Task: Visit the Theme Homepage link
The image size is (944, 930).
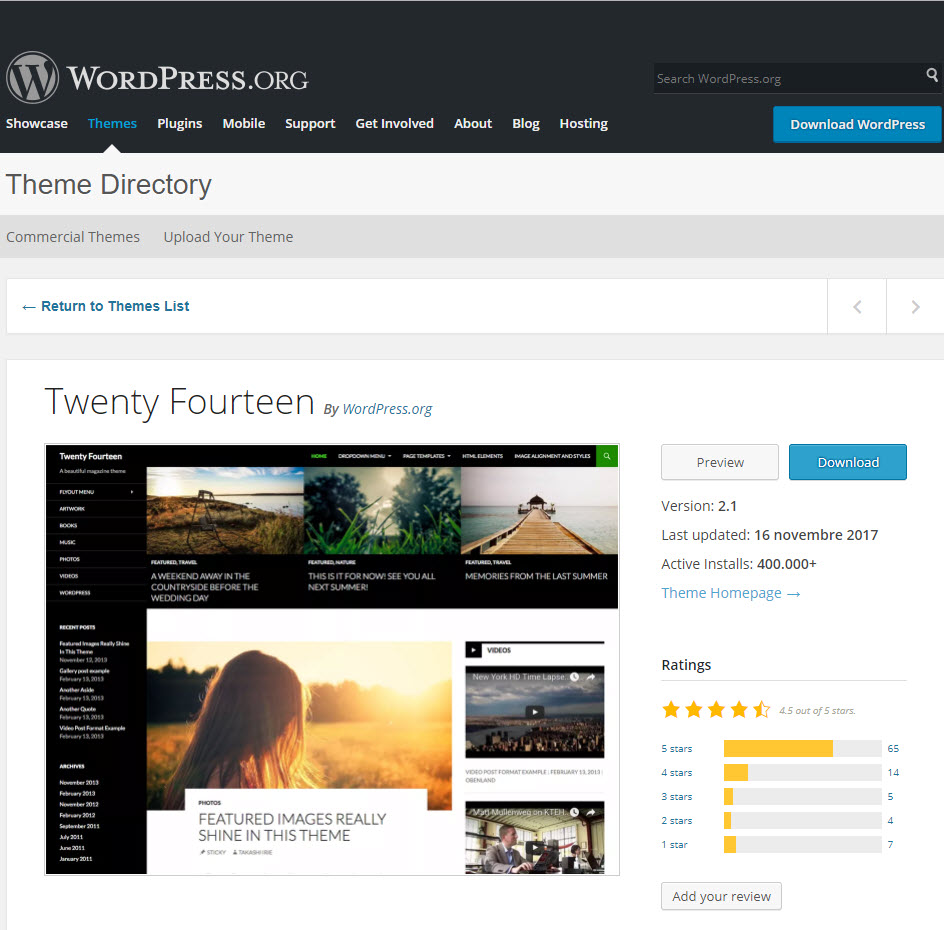Action: click(730, 593)
